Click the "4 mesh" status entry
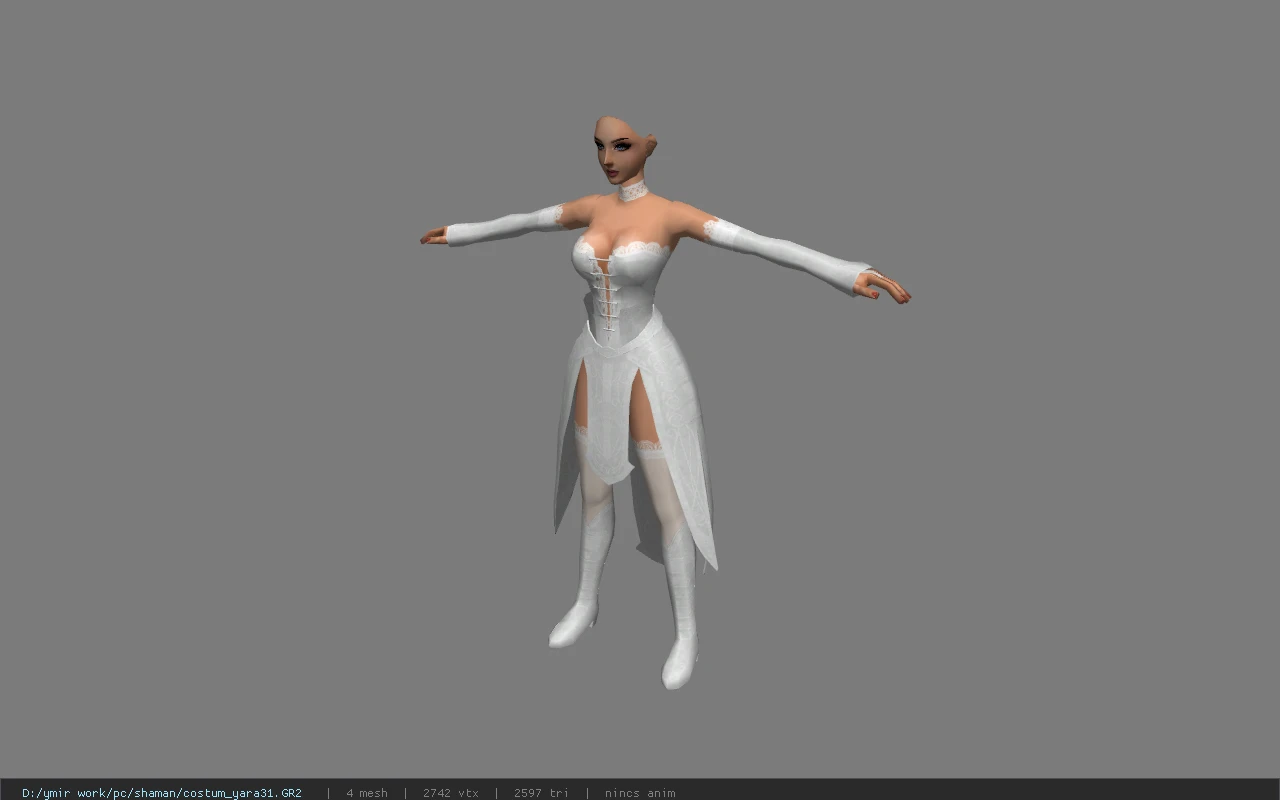 tap(367, 793)
